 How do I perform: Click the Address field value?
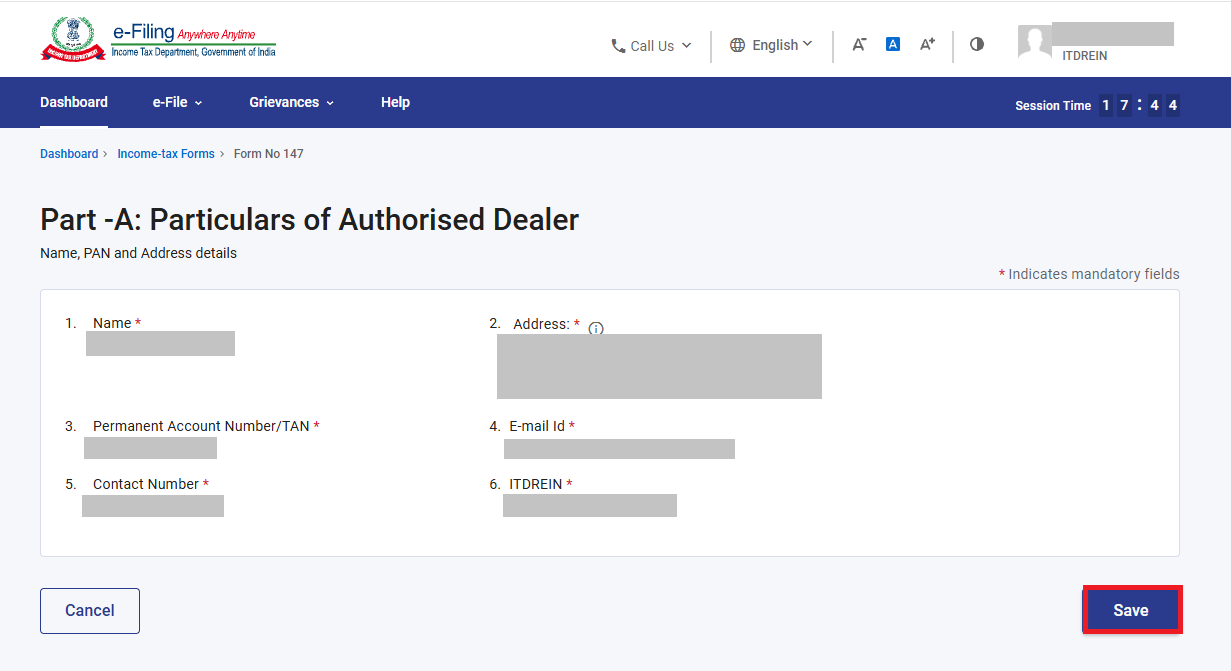click(659, 366)
